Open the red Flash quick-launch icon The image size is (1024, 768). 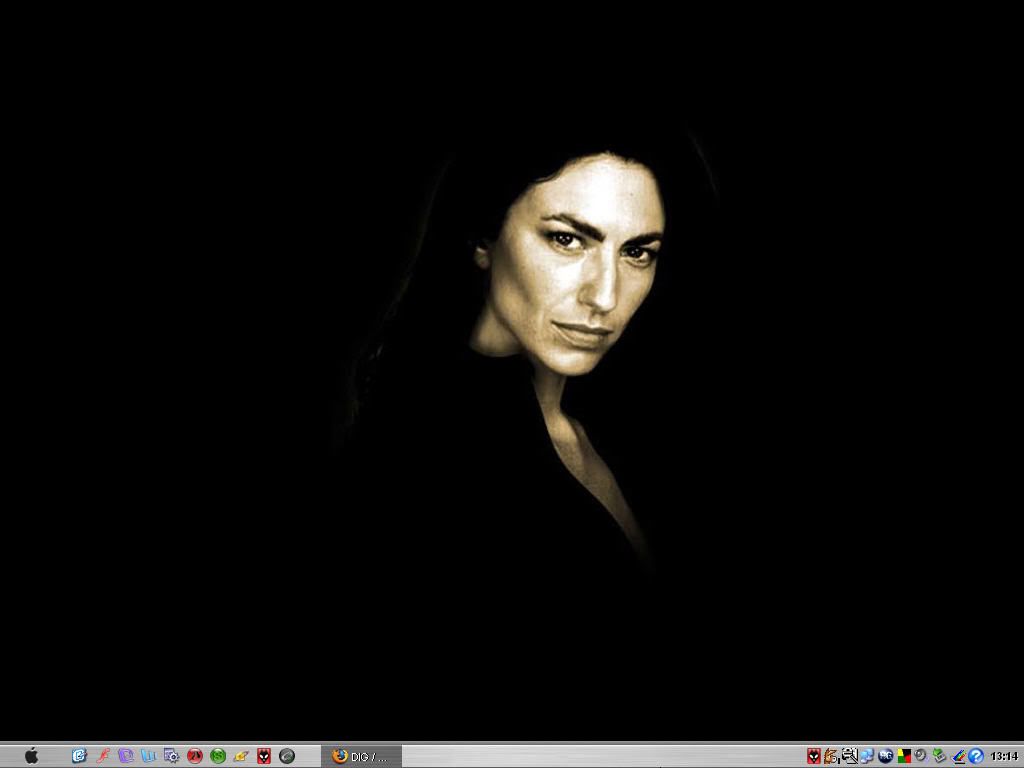(103, 756)
